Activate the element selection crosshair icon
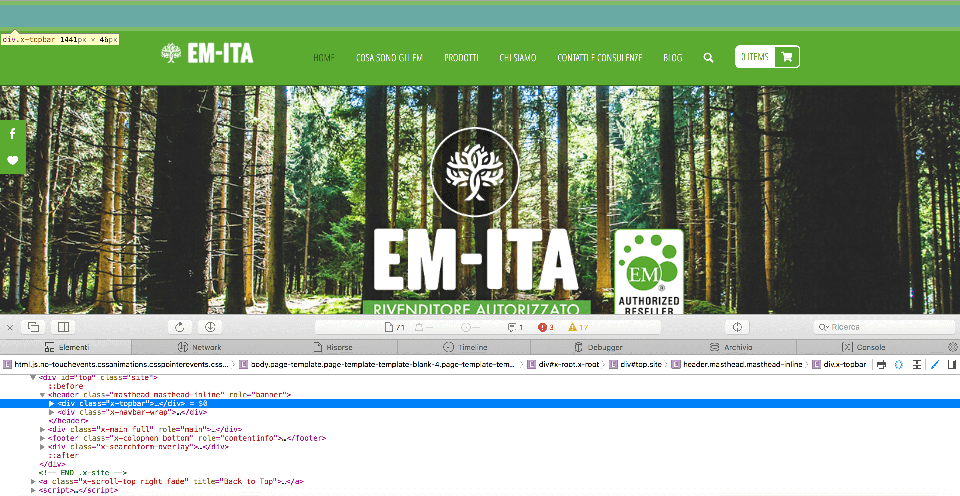 737,327
